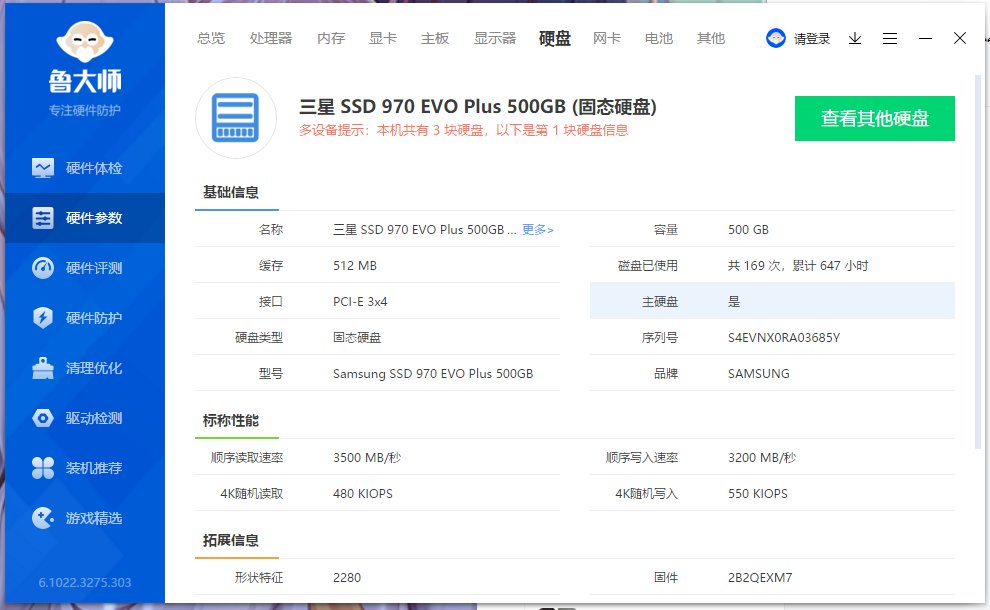This screenshot has width=990, height=610.
Task: Click the 3200 MB/秒 write speed value
Action: (761, 458)
